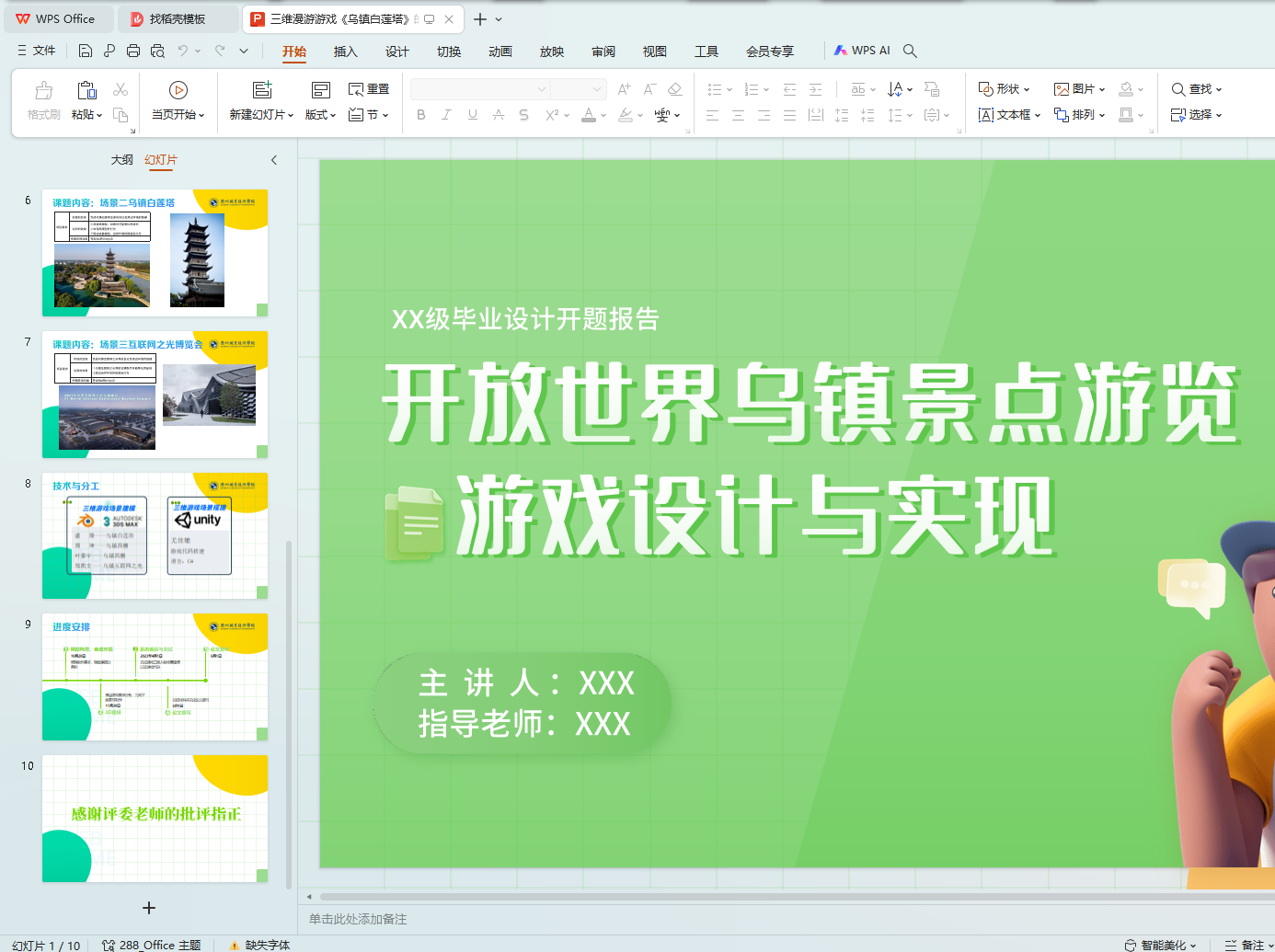The height and width of the screenshot is (952, 1275).
Task: Open Smart Beautify (智能美化) in status bar
Action: coord(1161,945)
